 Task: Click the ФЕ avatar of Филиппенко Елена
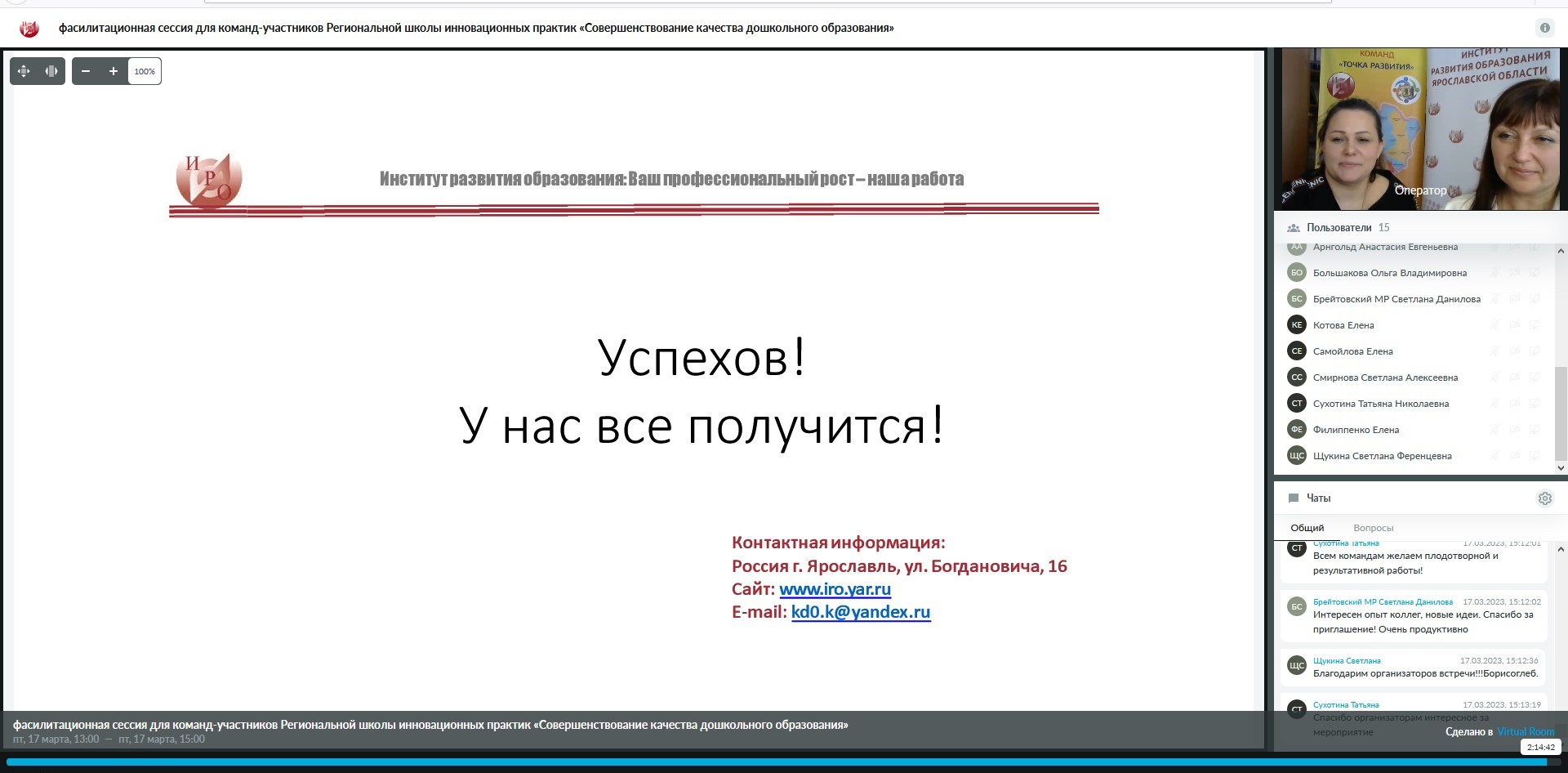(x=1297, y=429)
